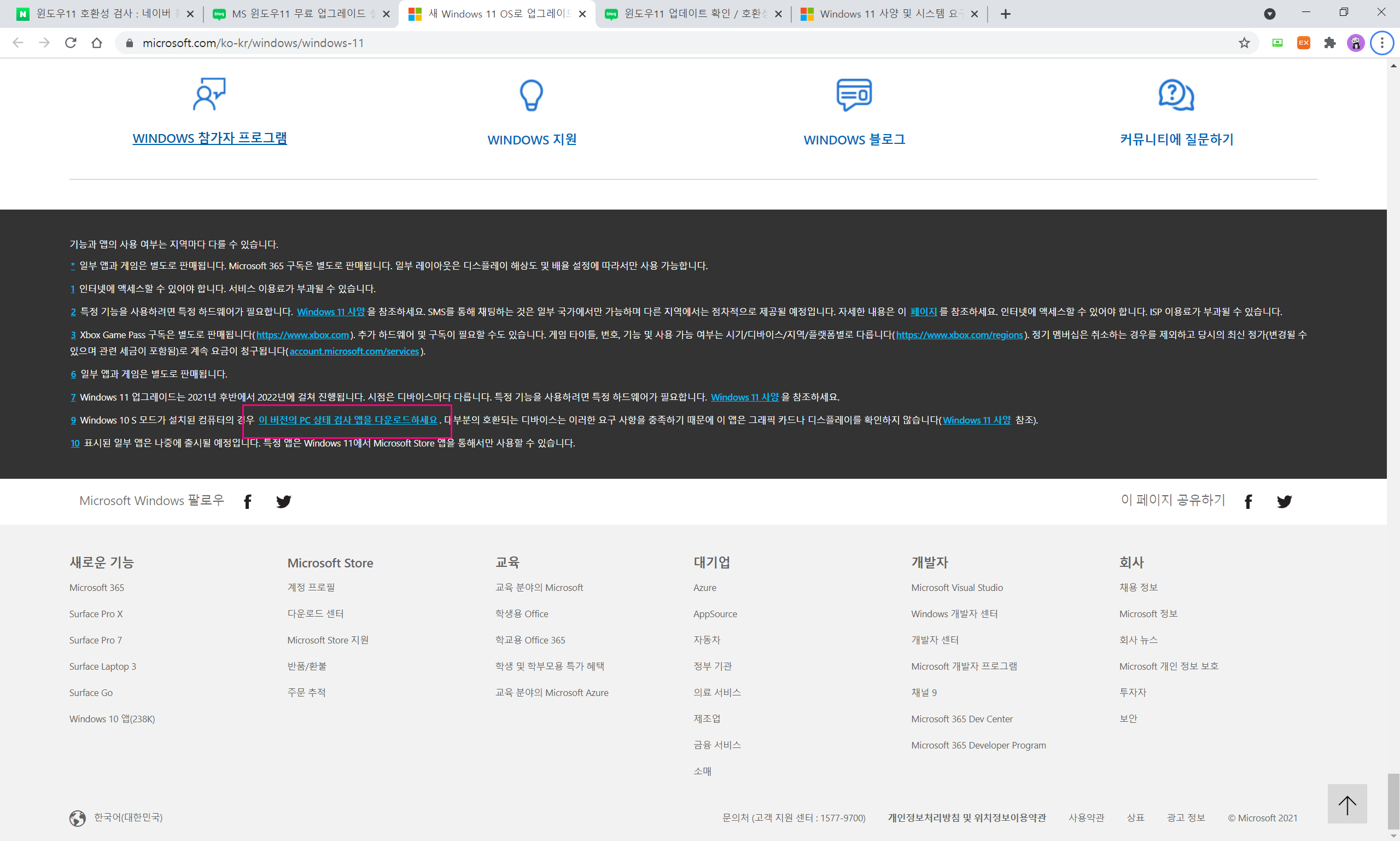
Task: Close the active Windows 11 tab
Action: (x=582, y=14)
